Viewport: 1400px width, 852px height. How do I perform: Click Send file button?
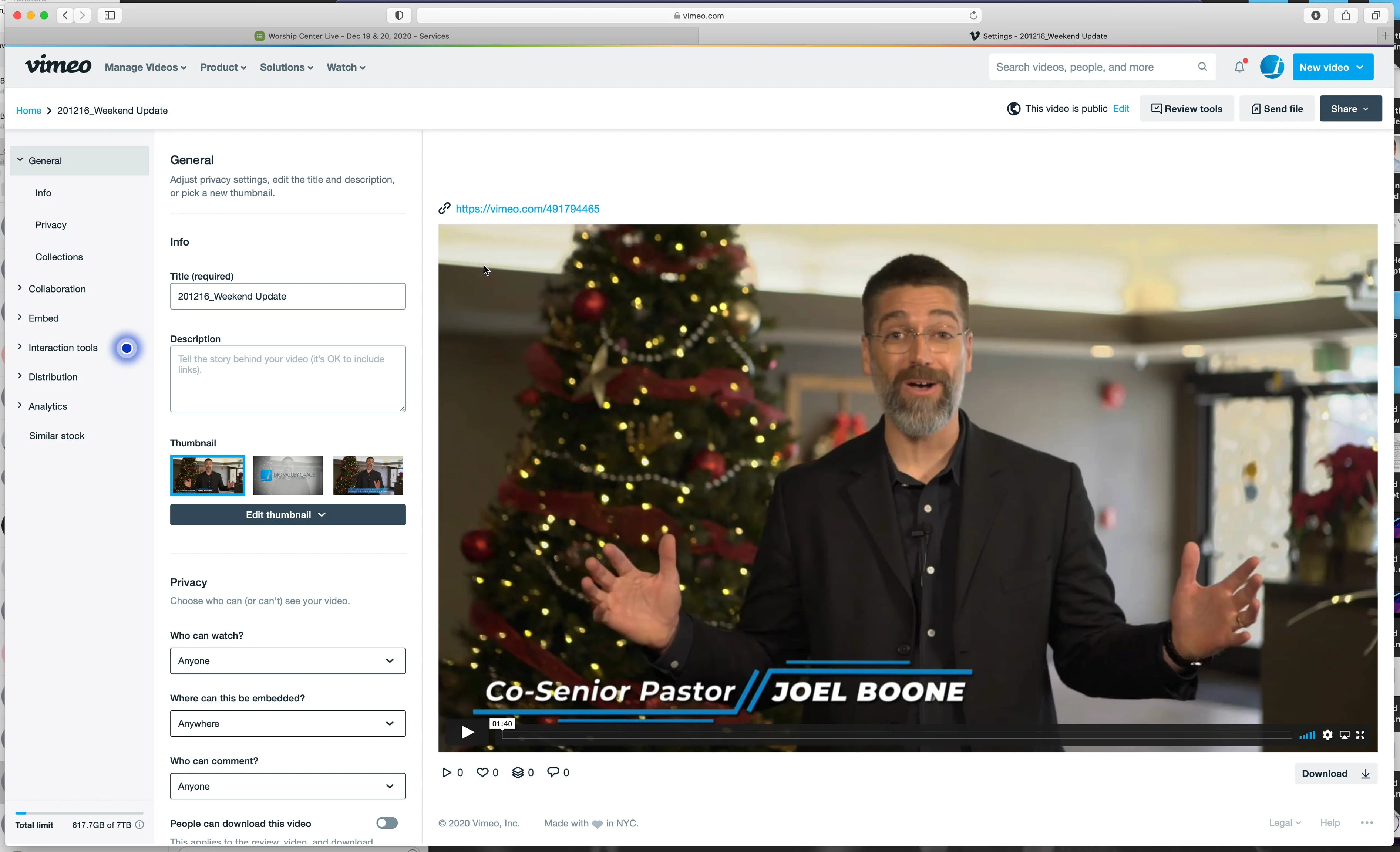point(1277,108)
